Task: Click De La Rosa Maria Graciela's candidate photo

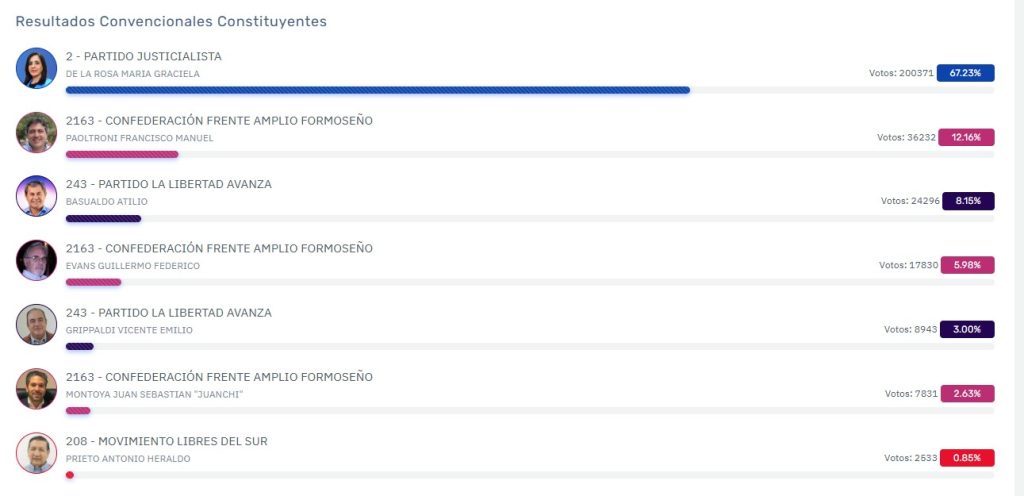Action: point(37,68)
